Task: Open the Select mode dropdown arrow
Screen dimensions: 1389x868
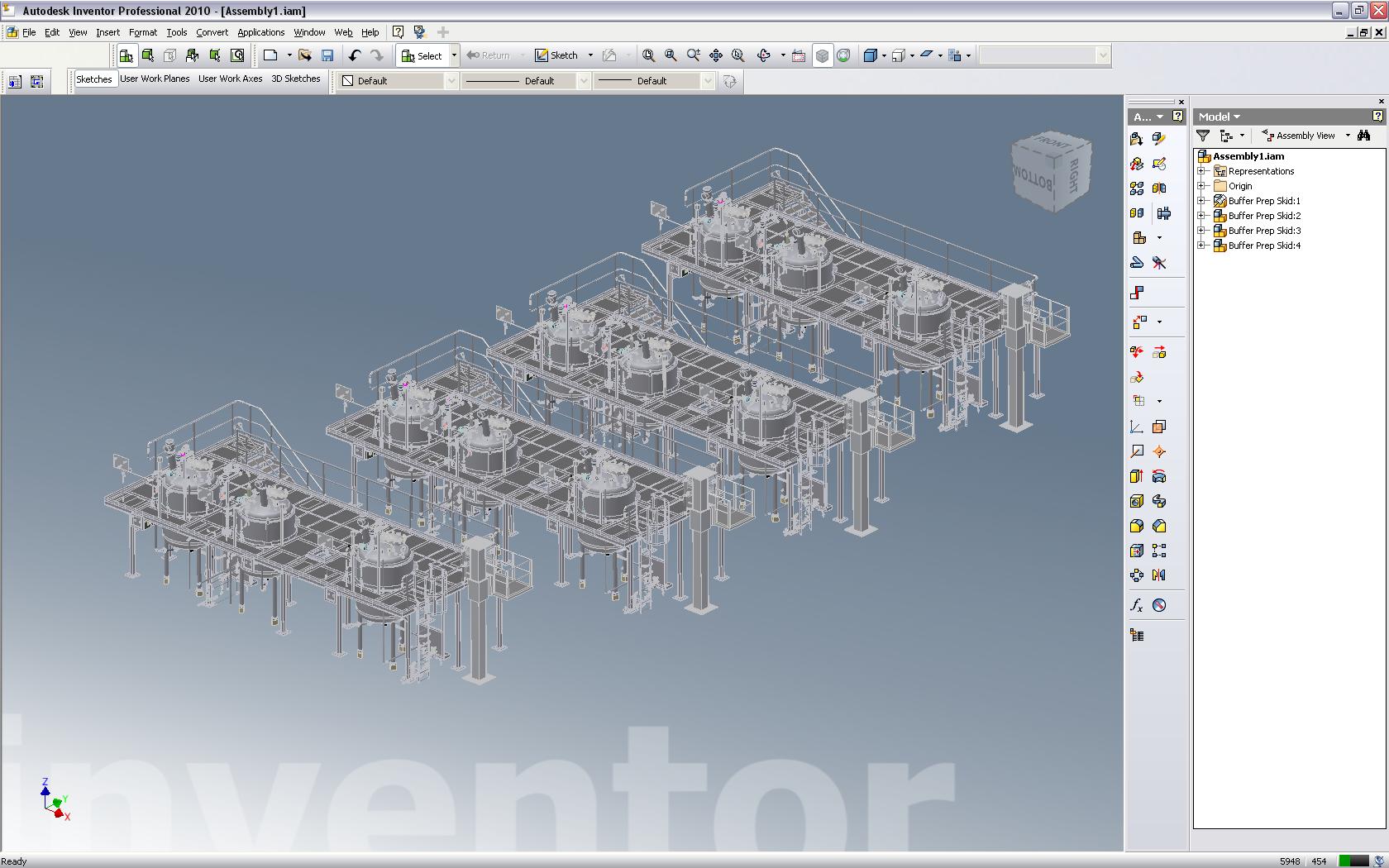Action: 453,55
